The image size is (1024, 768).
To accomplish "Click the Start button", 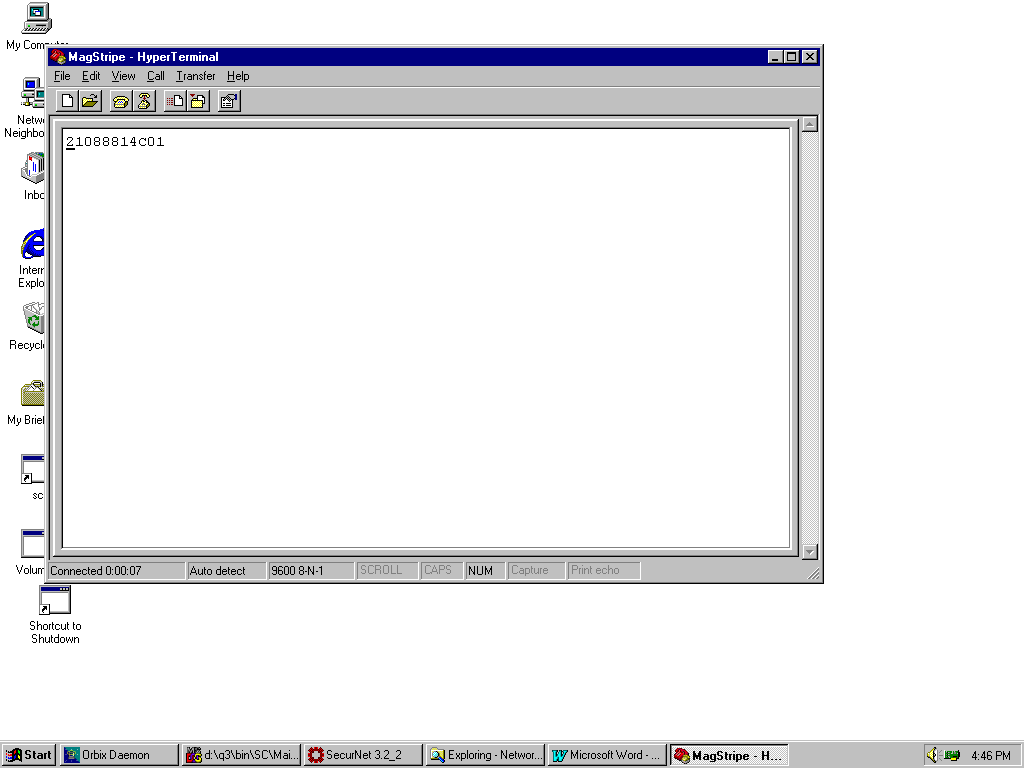I will click(x=29, y=755).
